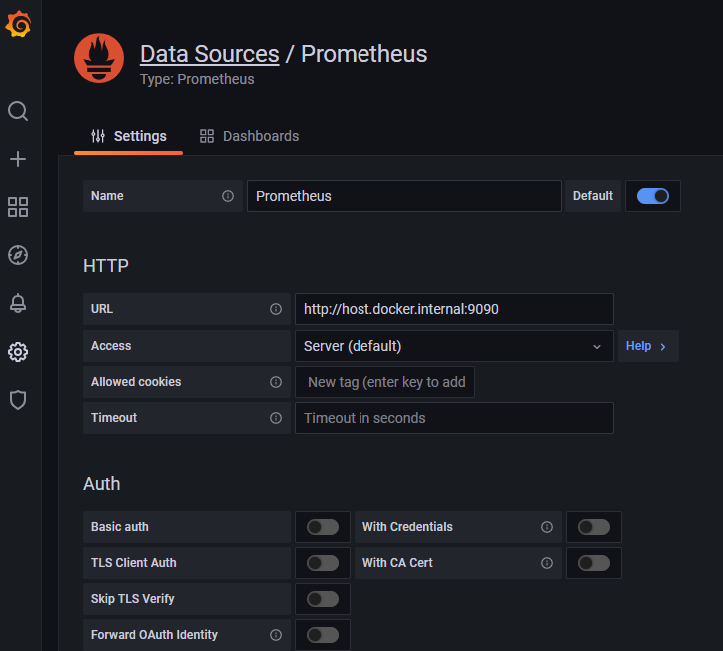723x651 pixels.
Task: Open the Alerting bell icon
Action: point(18,304)
